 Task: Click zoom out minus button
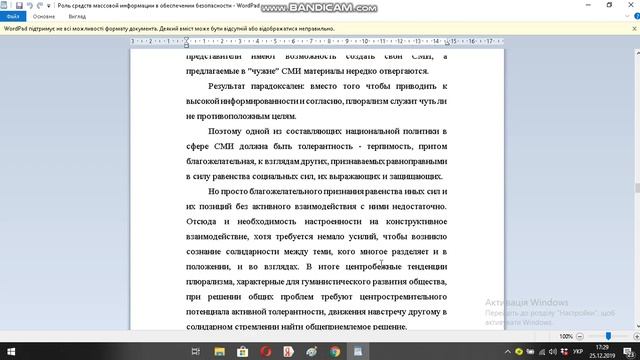pyautogui.click(x=580, y=336)
